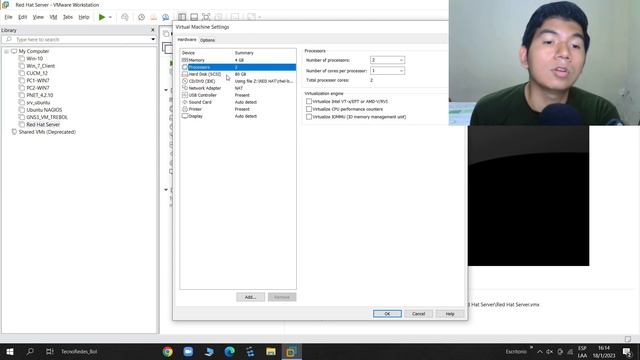The width and height of the screenshot is (640, 360).
Task: Open Task View on the taskbar
Action: click(x=50, y=351)
